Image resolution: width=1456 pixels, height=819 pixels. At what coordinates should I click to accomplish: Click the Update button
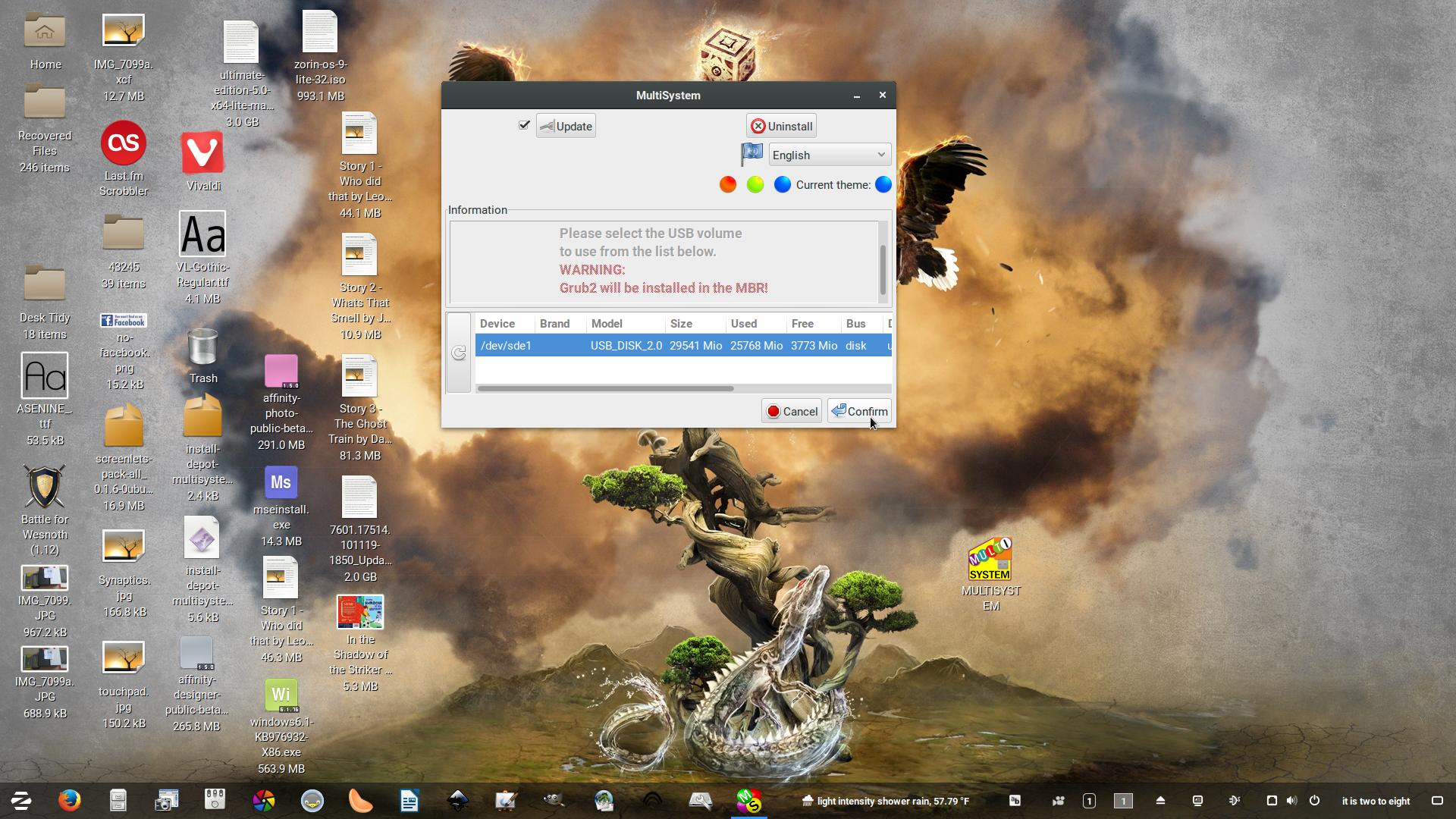(x=566, y=126)
